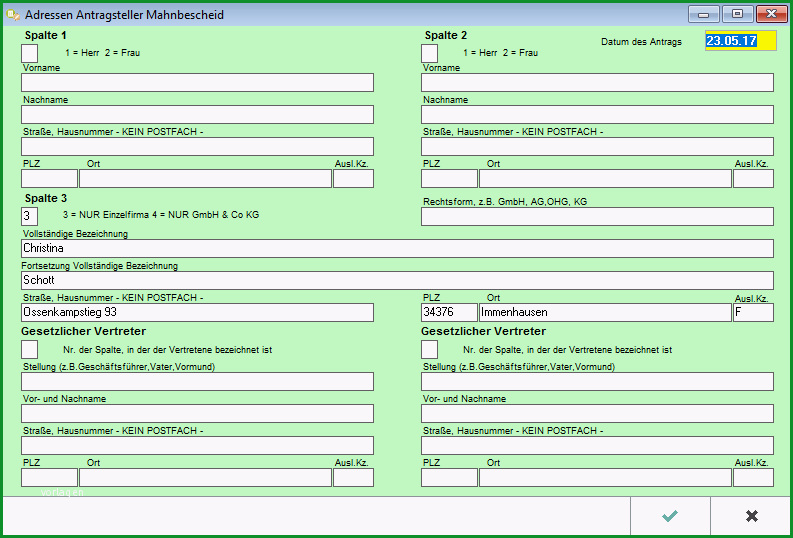
Task: Click the Spalte 1 Vorname field
Action: click(x=197, y=82)
